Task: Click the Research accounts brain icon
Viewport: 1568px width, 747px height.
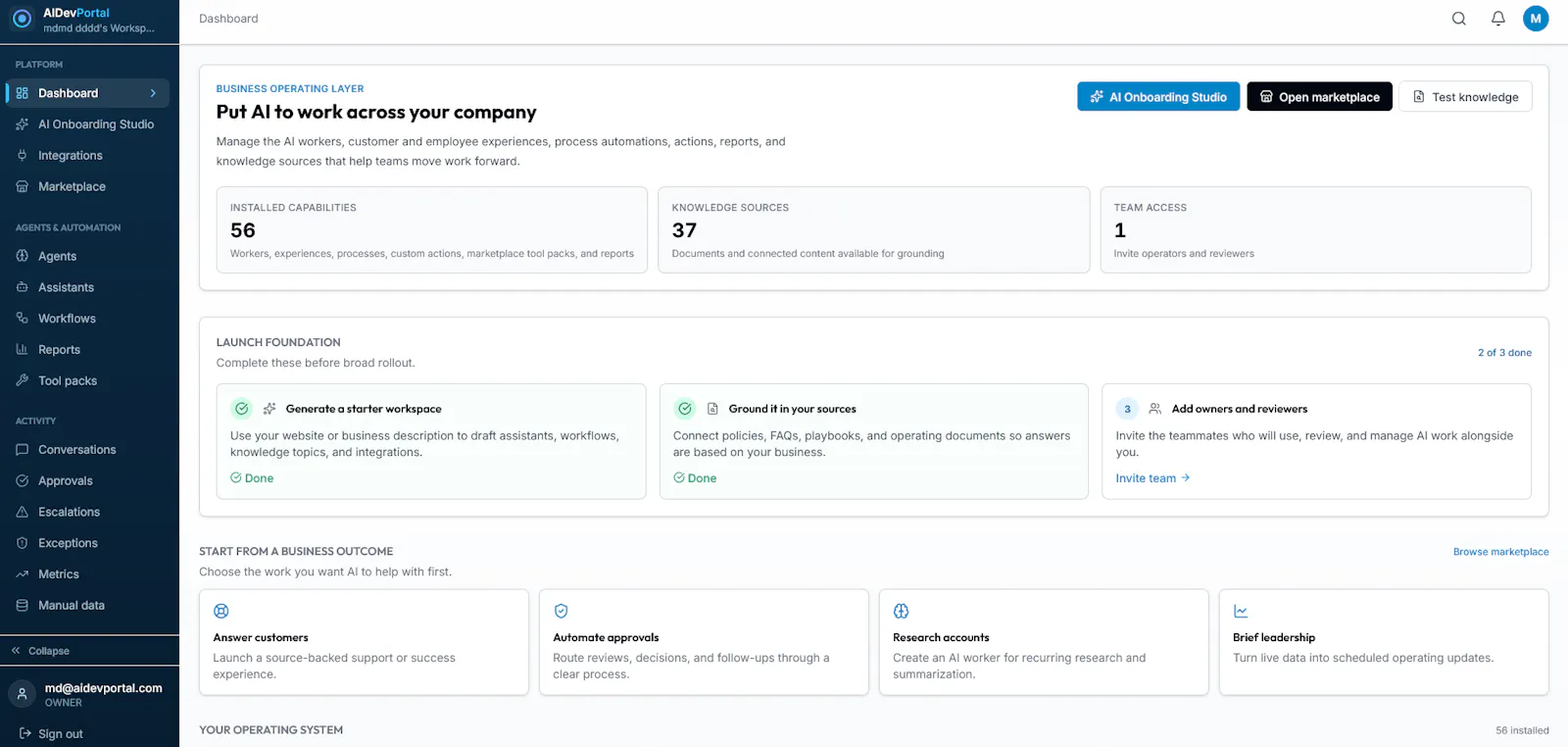Action: click(902, 611)
